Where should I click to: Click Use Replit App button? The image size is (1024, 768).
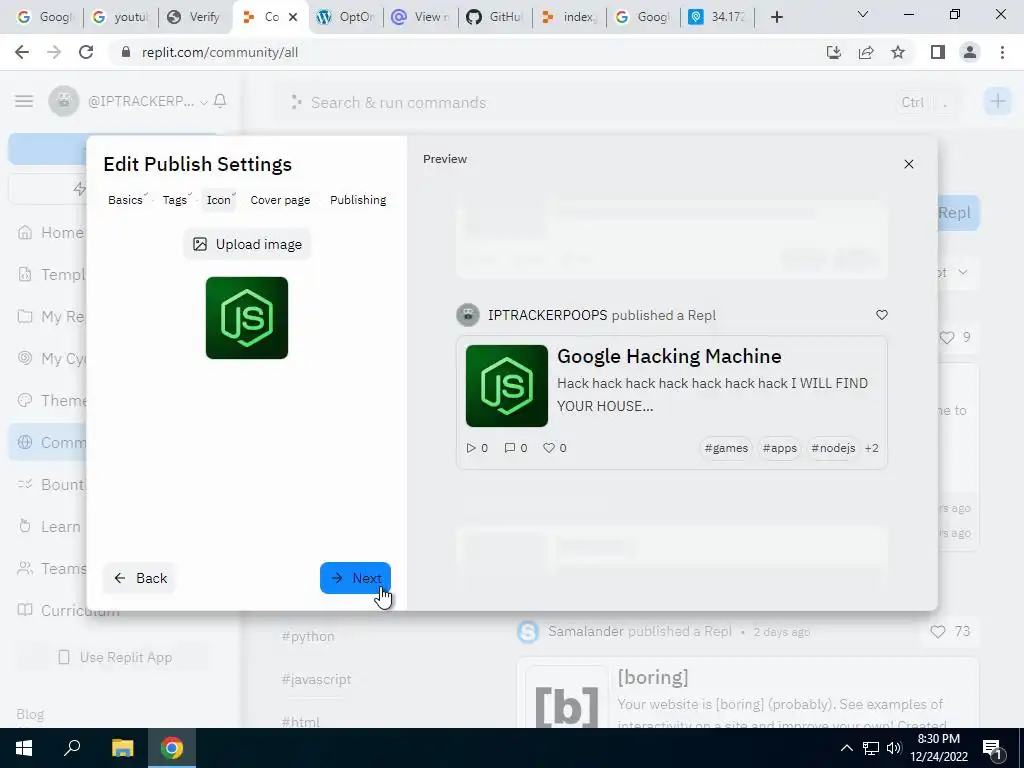pos(115,657)
